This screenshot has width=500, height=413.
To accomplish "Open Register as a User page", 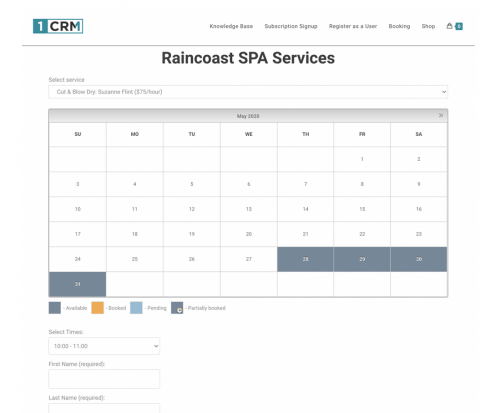I will pos(353,26).
